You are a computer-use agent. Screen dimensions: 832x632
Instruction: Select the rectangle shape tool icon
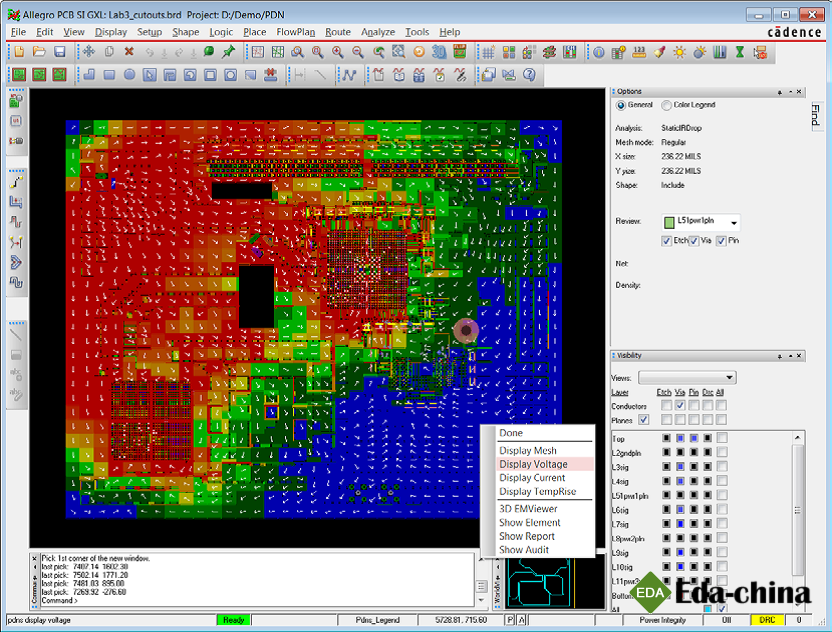(109, 75)
